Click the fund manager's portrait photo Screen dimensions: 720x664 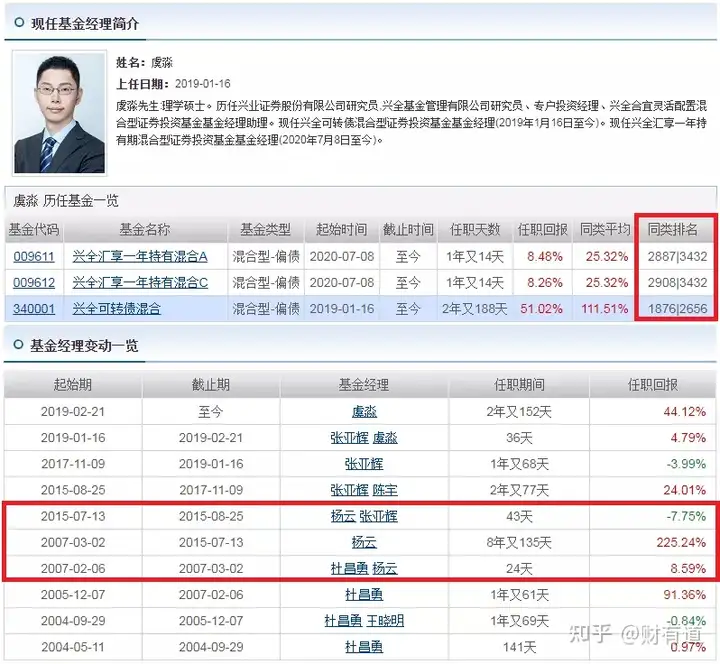coord(60,113)
